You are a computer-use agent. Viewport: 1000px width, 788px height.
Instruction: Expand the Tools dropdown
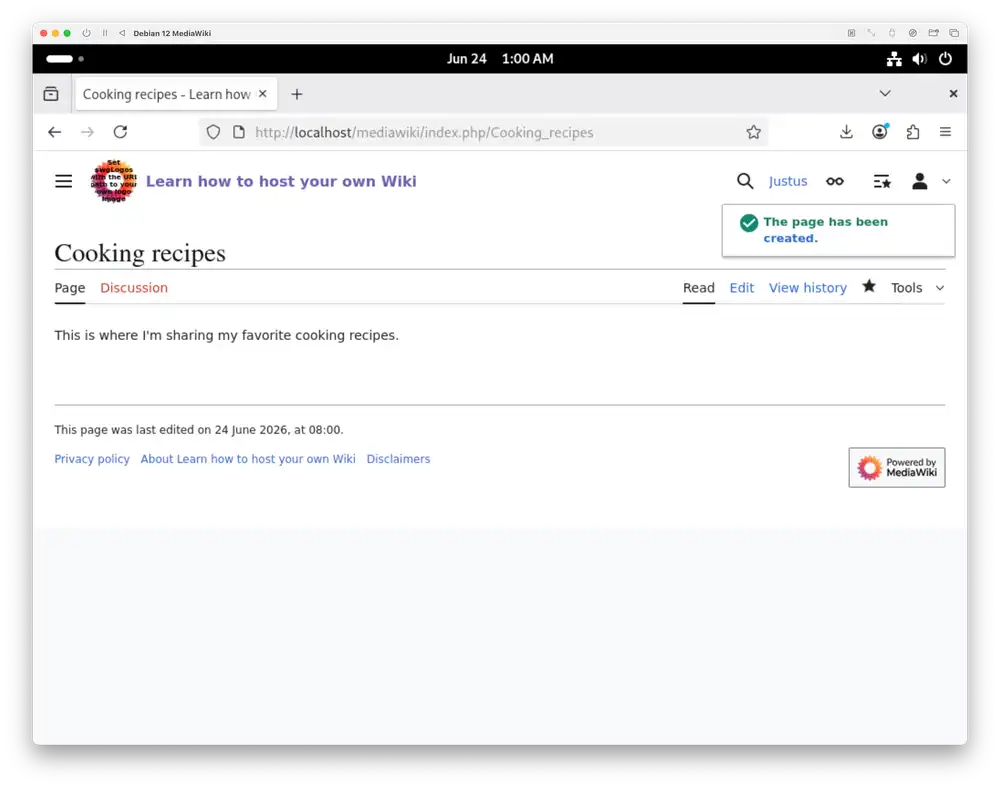917,288
